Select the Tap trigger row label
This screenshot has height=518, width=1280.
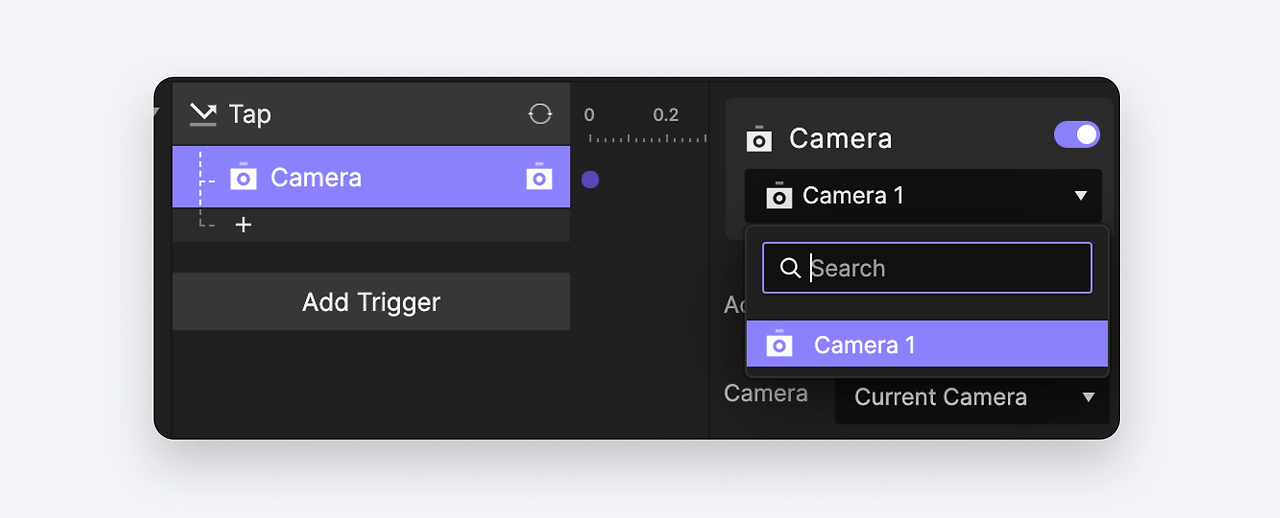(250, 115)
